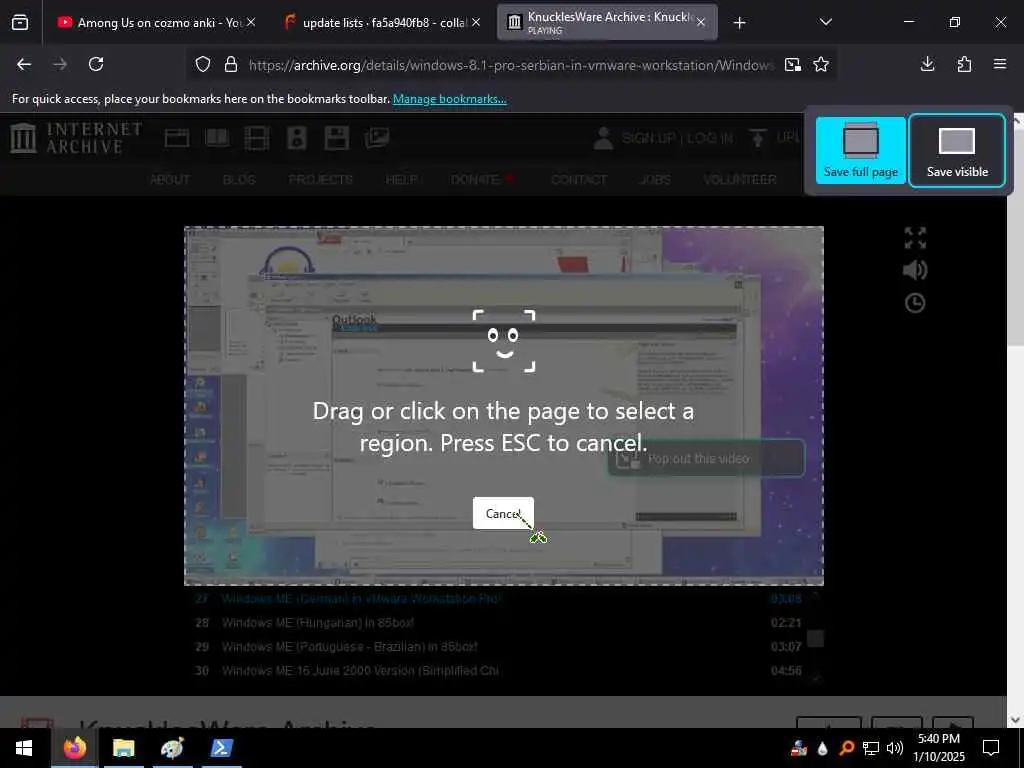Reload the current page

click(96, 64)
